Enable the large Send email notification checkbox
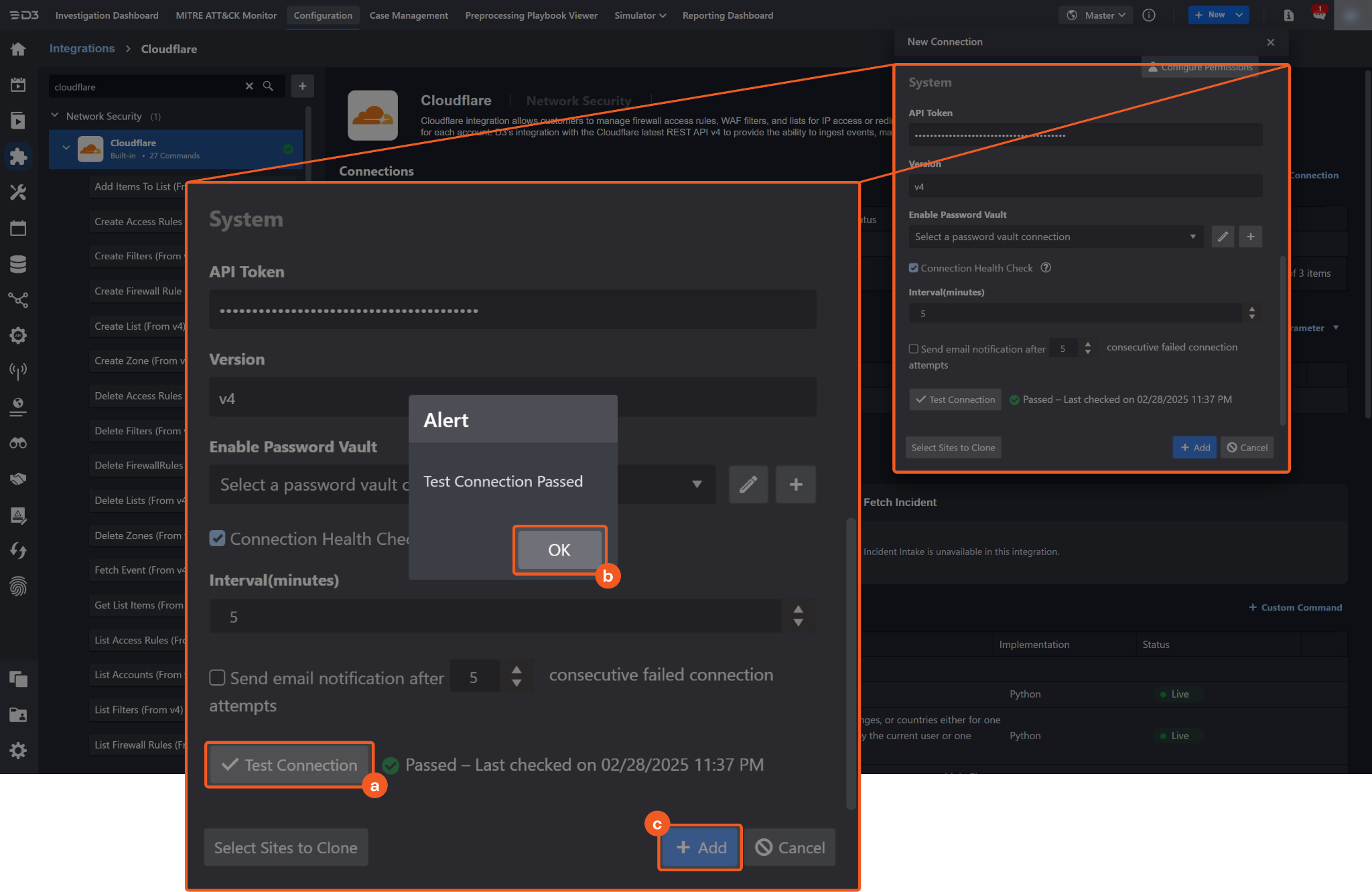The width and height of the screenshot is (1372, 892). click(x=217, y=678)
